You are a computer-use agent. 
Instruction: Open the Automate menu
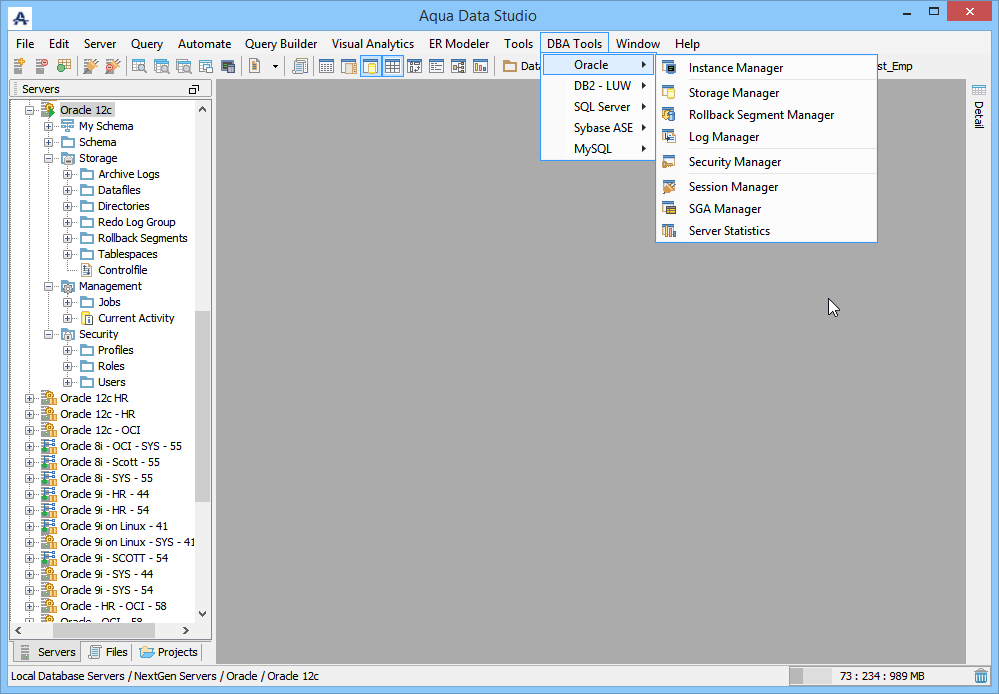click(205, 43)
